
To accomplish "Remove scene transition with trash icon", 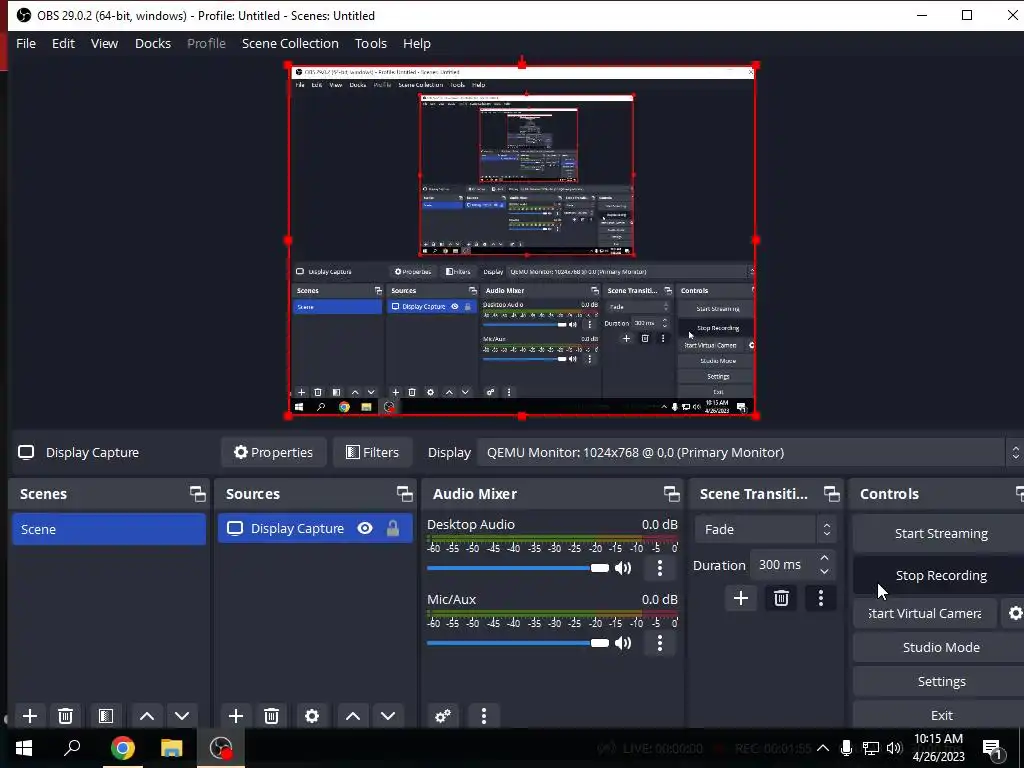I will click(781, 598).
